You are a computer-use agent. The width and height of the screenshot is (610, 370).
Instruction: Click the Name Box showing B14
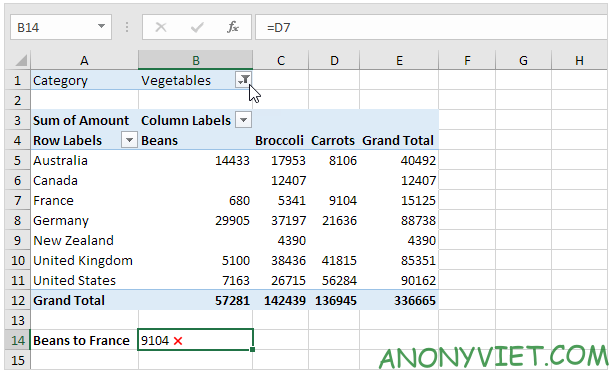pos(61,27)
